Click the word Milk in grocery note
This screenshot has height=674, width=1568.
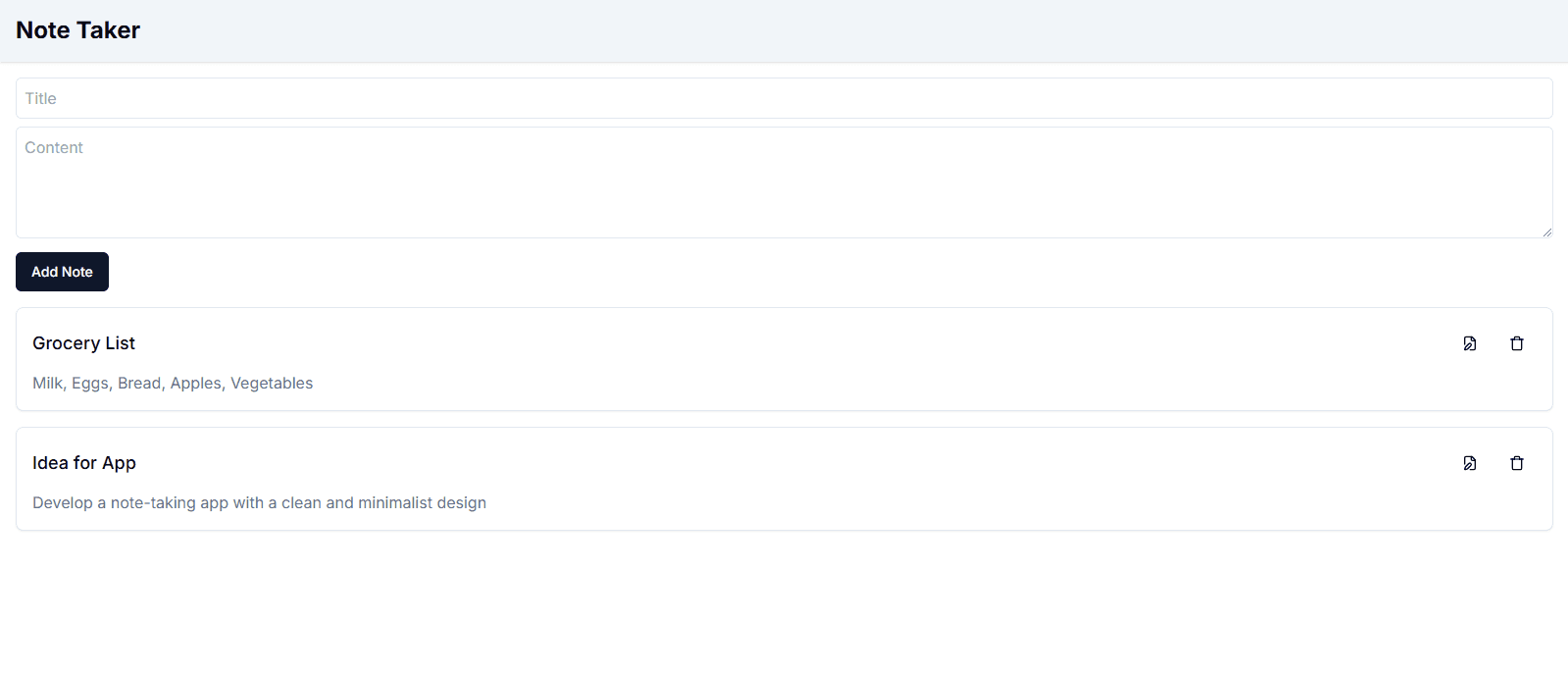coord(47,384)
